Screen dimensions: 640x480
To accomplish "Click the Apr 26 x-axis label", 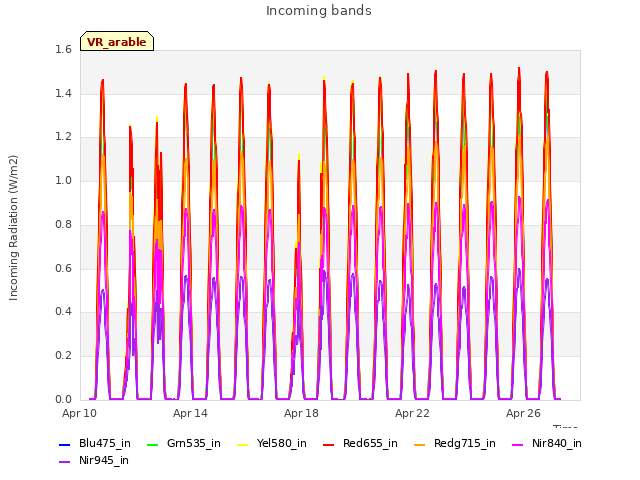I will coord(523,413).
